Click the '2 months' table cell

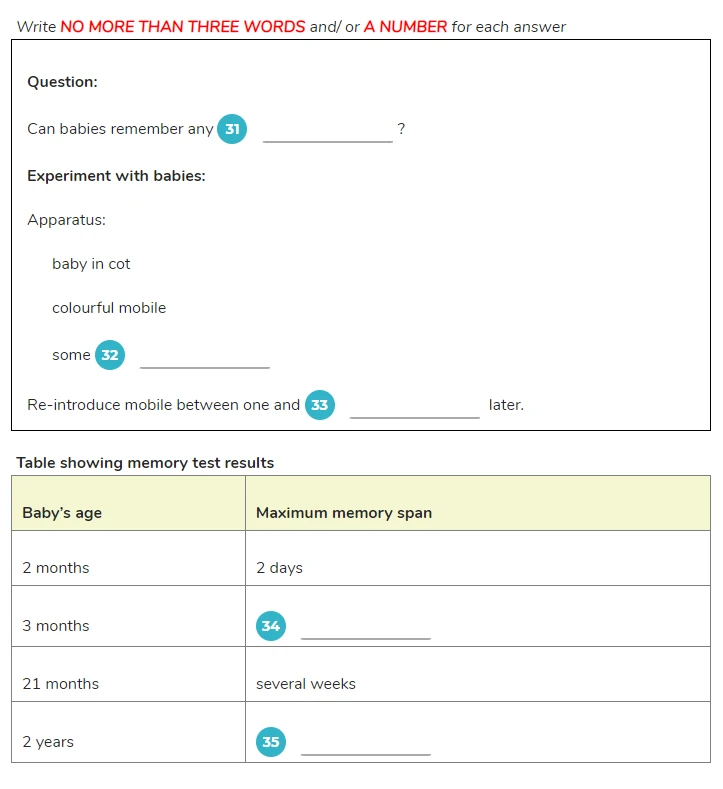[x=128, y=558]
